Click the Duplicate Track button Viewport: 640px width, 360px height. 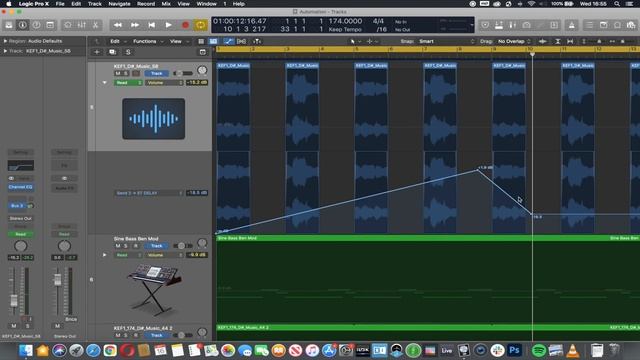pyautogui.click(x=112, y=52)
